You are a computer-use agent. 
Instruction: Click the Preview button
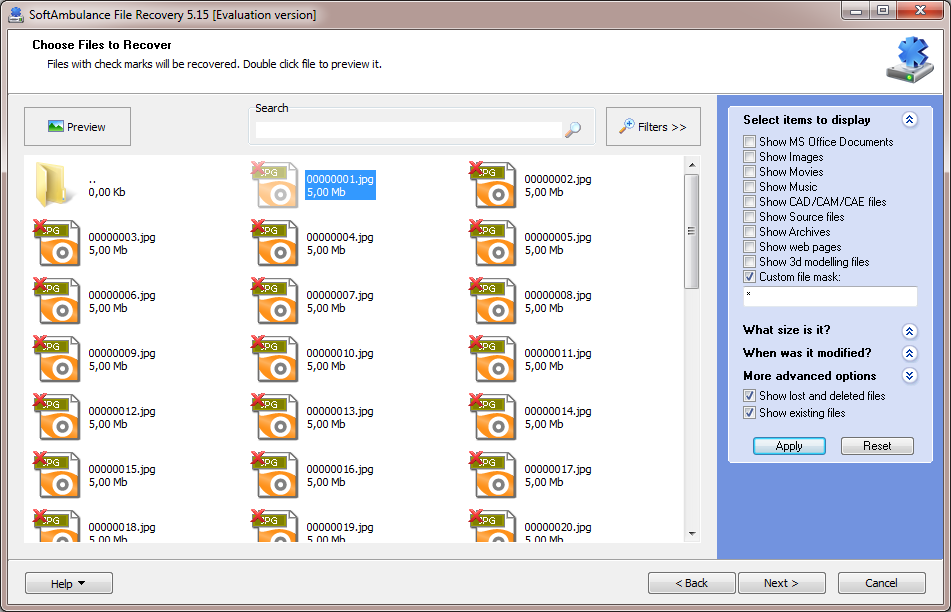[x=77, y=127]
